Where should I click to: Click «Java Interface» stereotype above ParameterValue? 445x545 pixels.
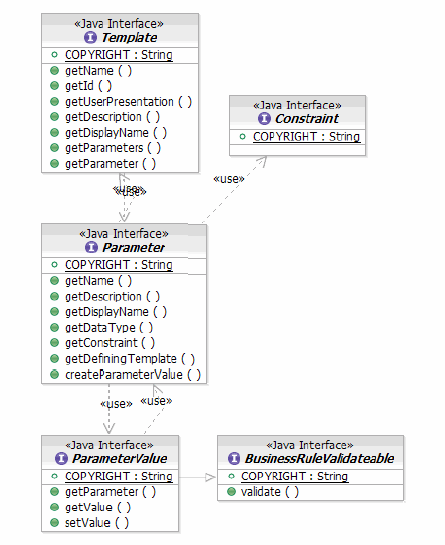pyautogui.click(x=110, y=445)
